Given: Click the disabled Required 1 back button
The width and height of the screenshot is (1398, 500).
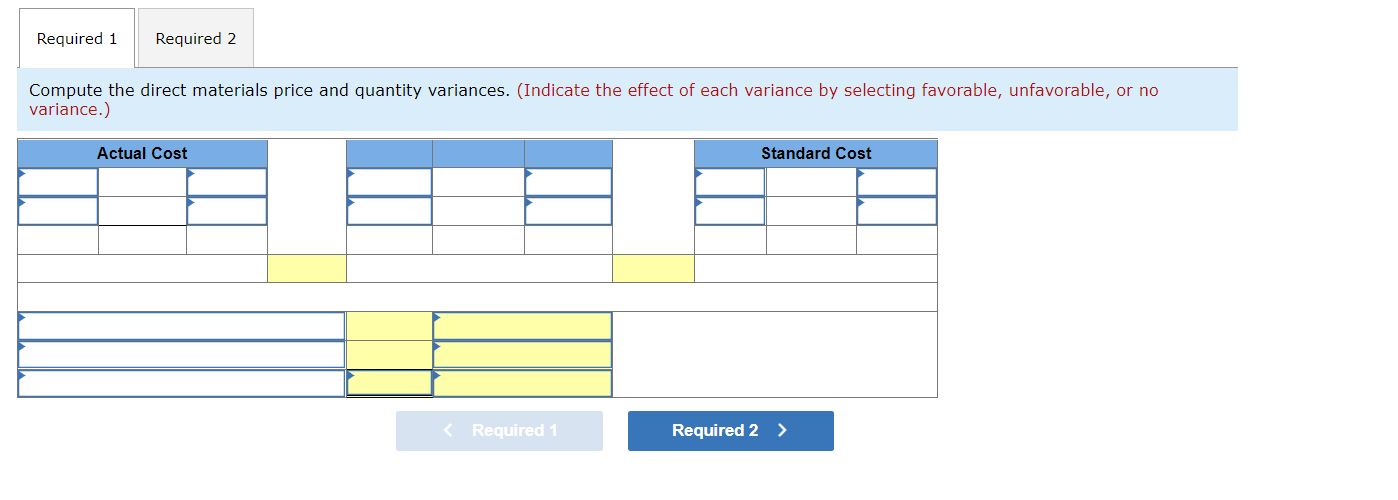Looking at the screenshot, I should (499, 431).
